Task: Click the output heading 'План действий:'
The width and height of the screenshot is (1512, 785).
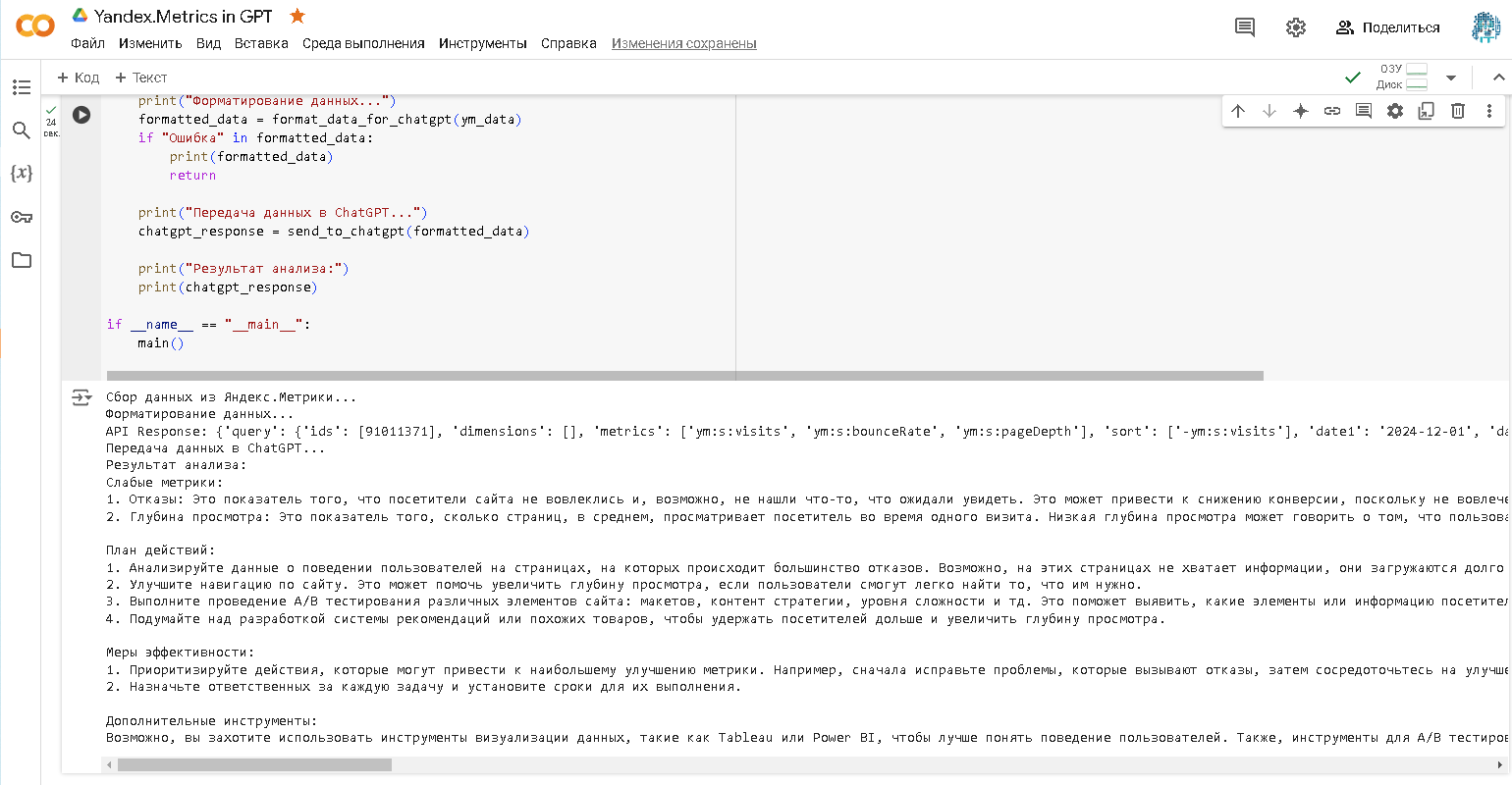Action: (160, 550)
